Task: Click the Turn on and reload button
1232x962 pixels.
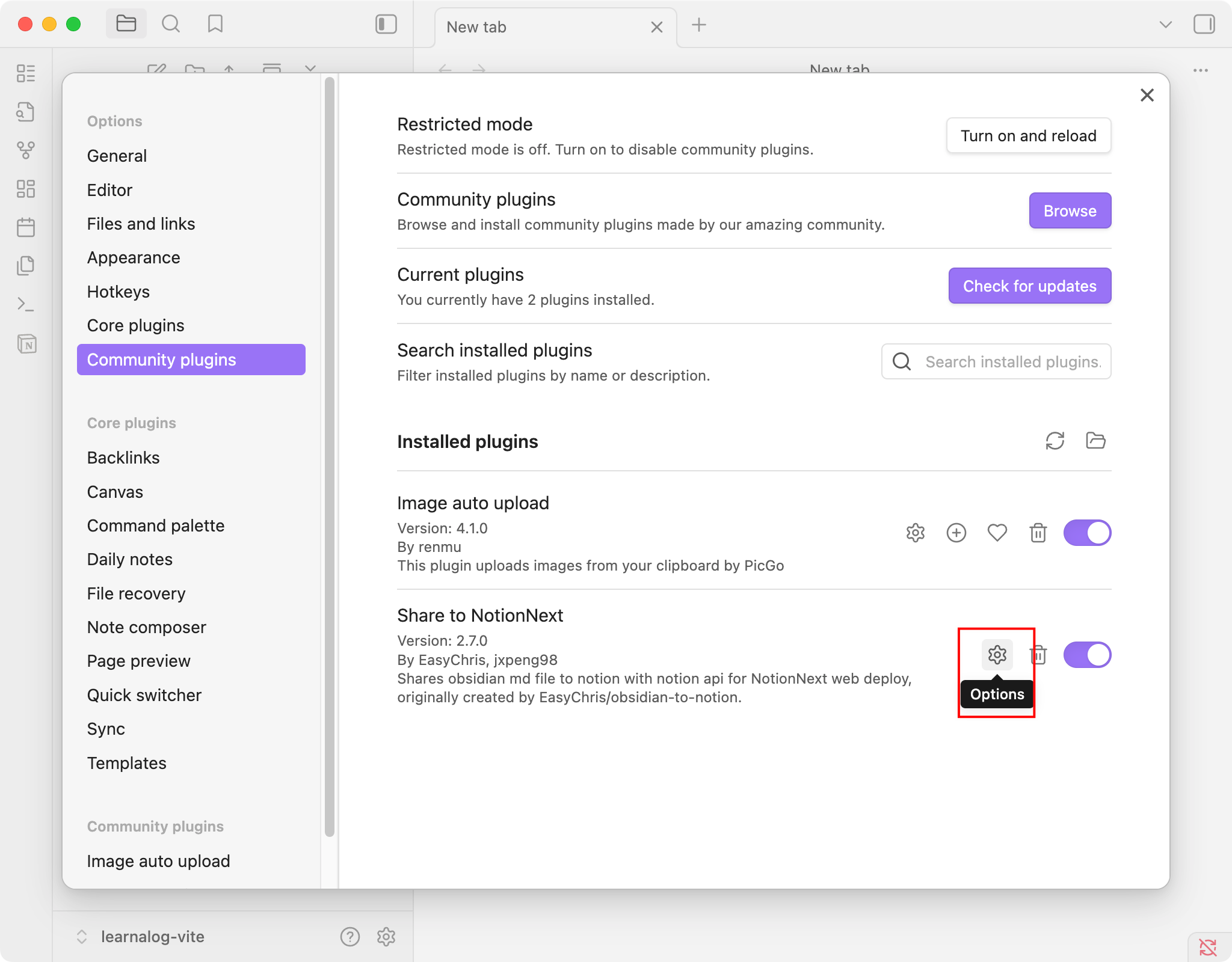Action: [x=1028, y=136]
